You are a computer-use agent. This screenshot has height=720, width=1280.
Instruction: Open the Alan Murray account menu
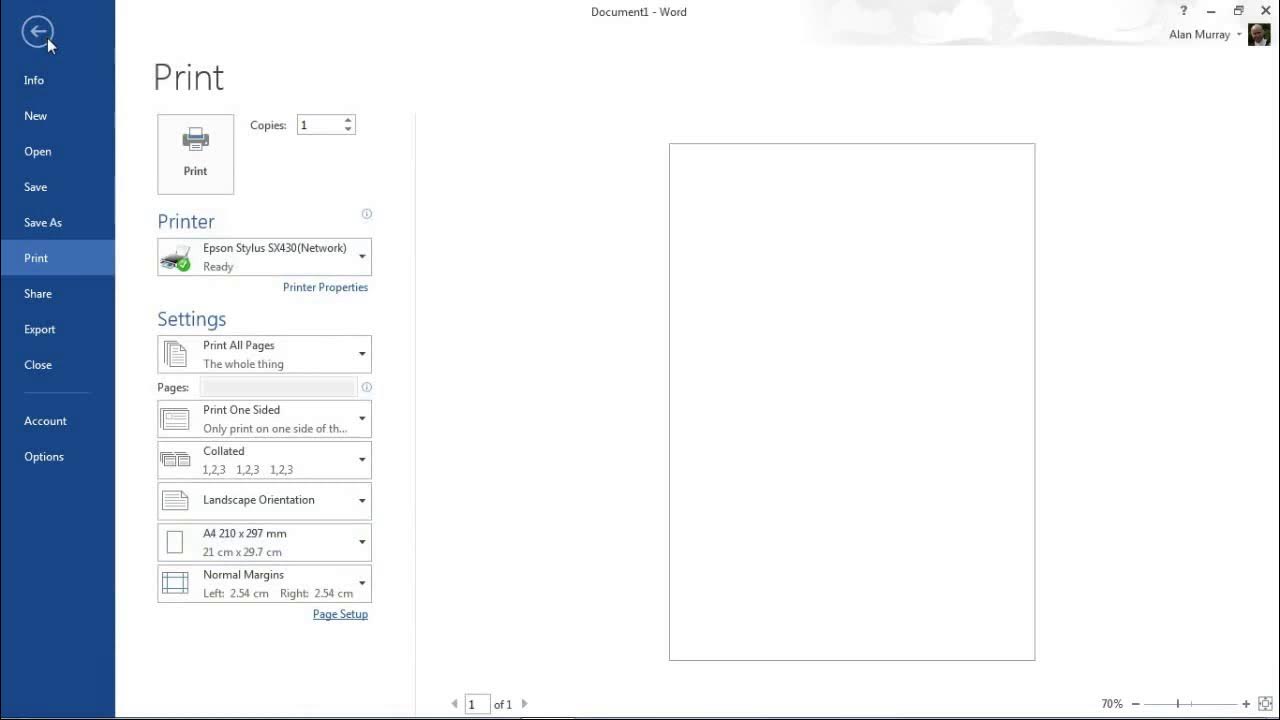click(x=1205, y=35)
